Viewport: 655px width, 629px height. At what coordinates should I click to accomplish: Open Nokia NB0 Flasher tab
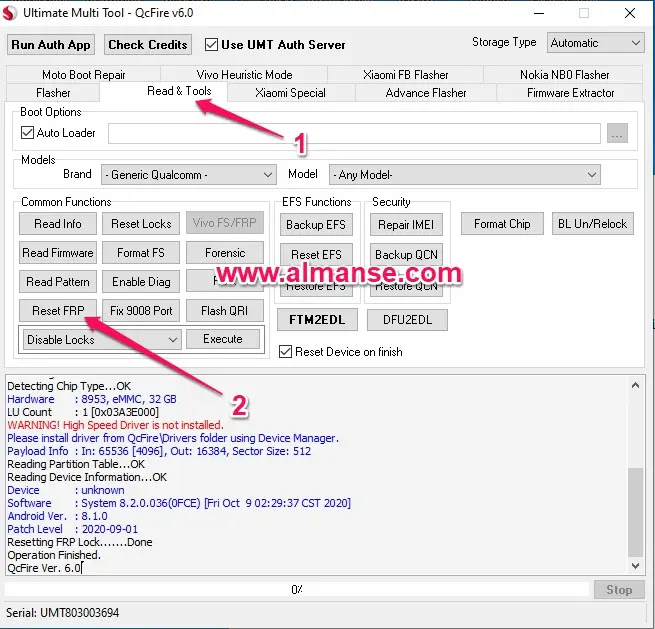[x=564, y=75]
